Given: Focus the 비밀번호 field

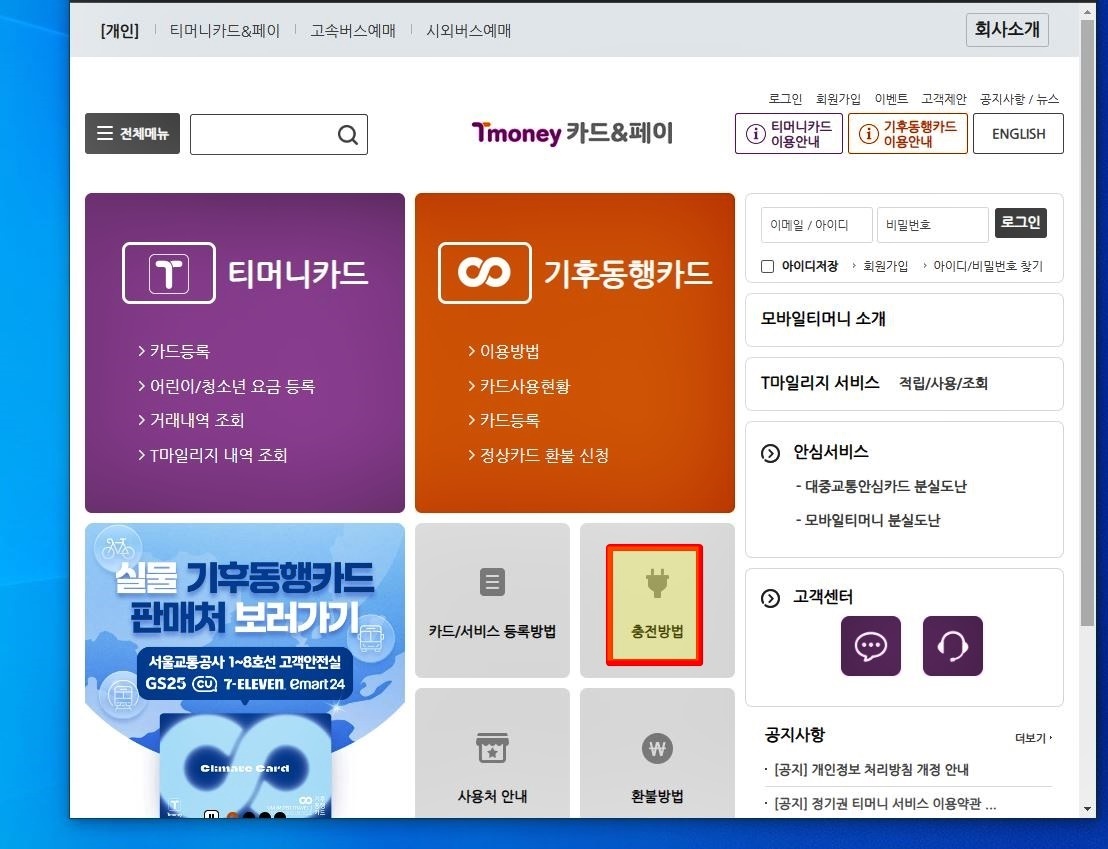Looking at the screenshot, I should [x=933, y=225].
